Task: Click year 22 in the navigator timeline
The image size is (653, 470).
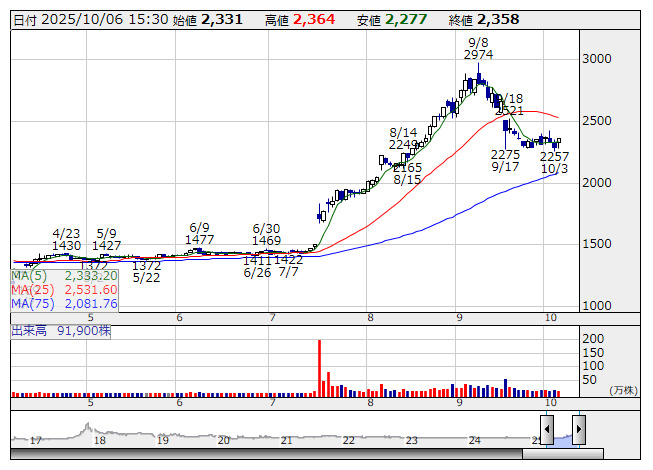Action: 349,440
